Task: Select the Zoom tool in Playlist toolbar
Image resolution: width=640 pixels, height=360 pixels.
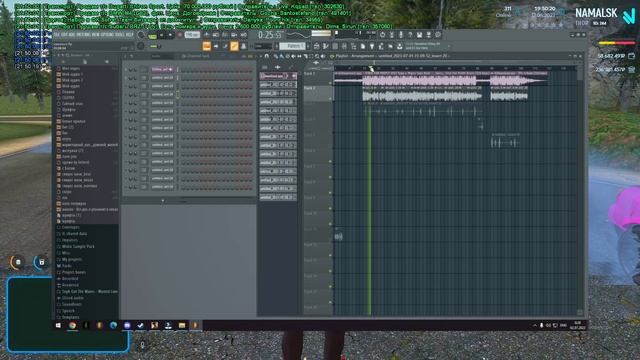Action: pos(317,56)
